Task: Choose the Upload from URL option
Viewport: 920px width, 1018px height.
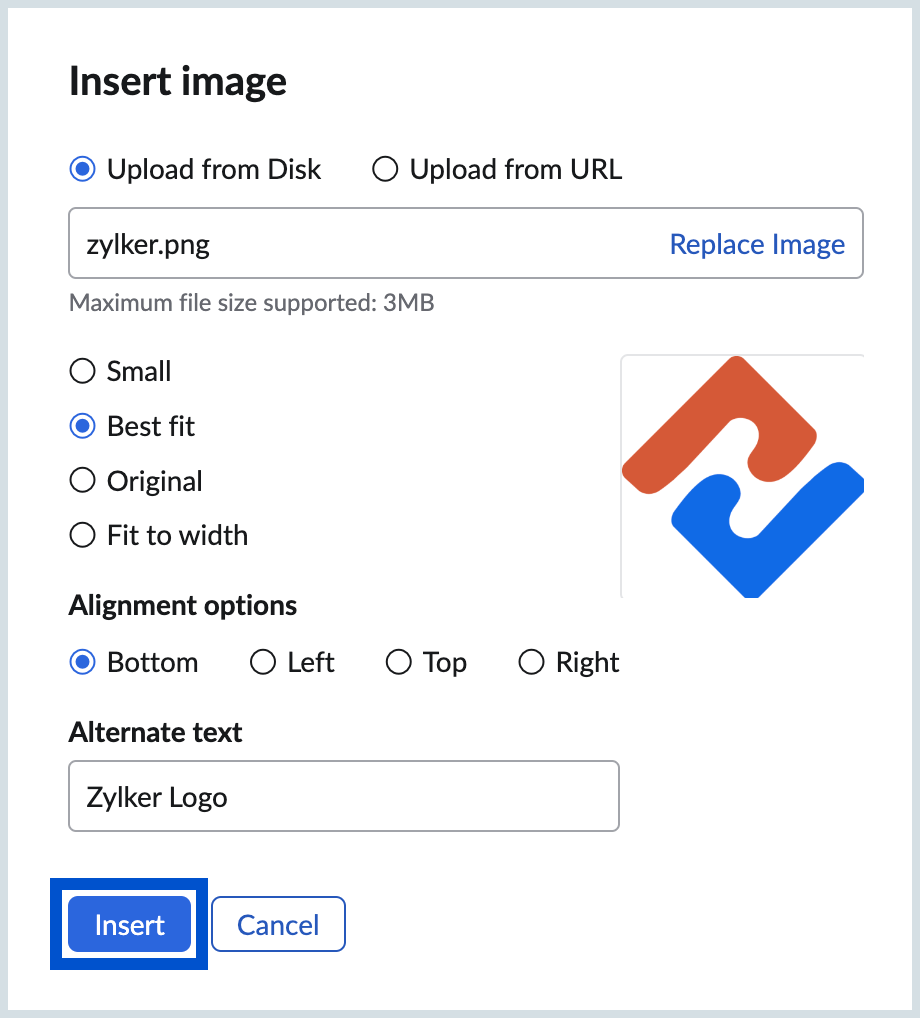Action: click(385, 169)
